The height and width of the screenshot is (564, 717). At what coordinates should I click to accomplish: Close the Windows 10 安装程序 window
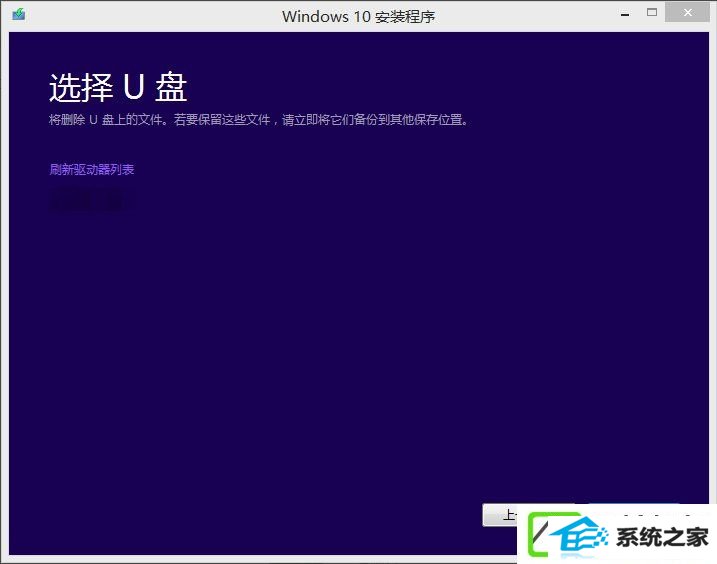(687, 13)
